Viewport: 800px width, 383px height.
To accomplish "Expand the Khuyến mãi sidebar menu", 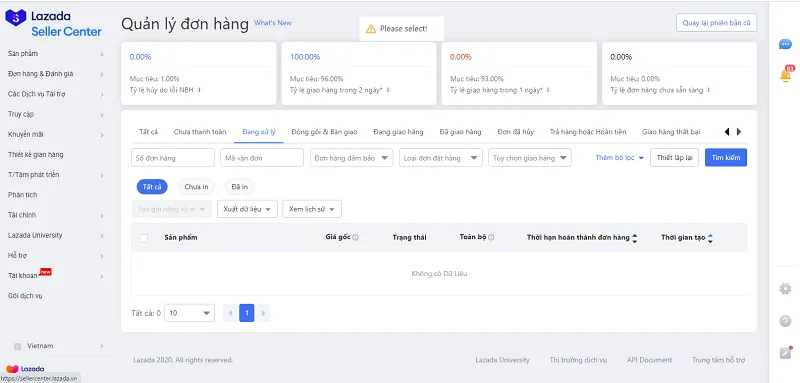I will [56, 135].
